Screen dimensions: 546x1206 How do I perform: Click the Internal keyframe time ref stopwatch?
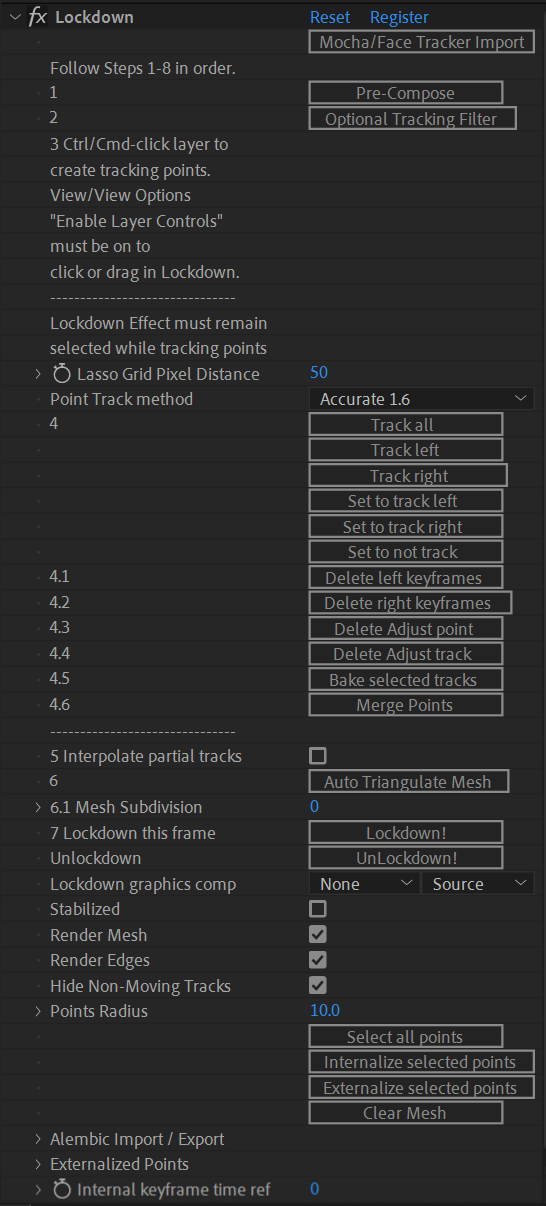pyautogui.click(x=62, y=1189)
